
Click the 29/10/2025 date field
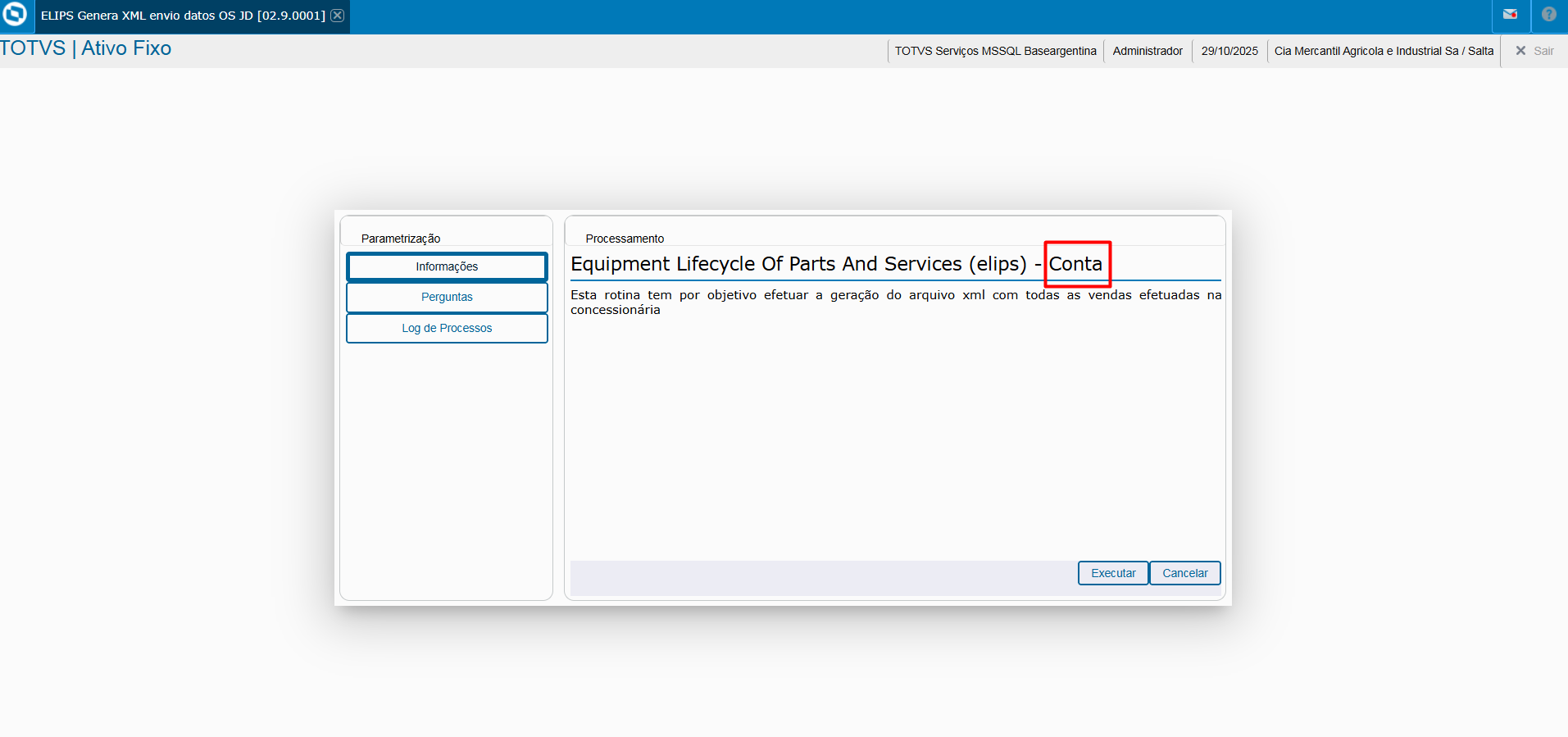[x=1229, y=51]
